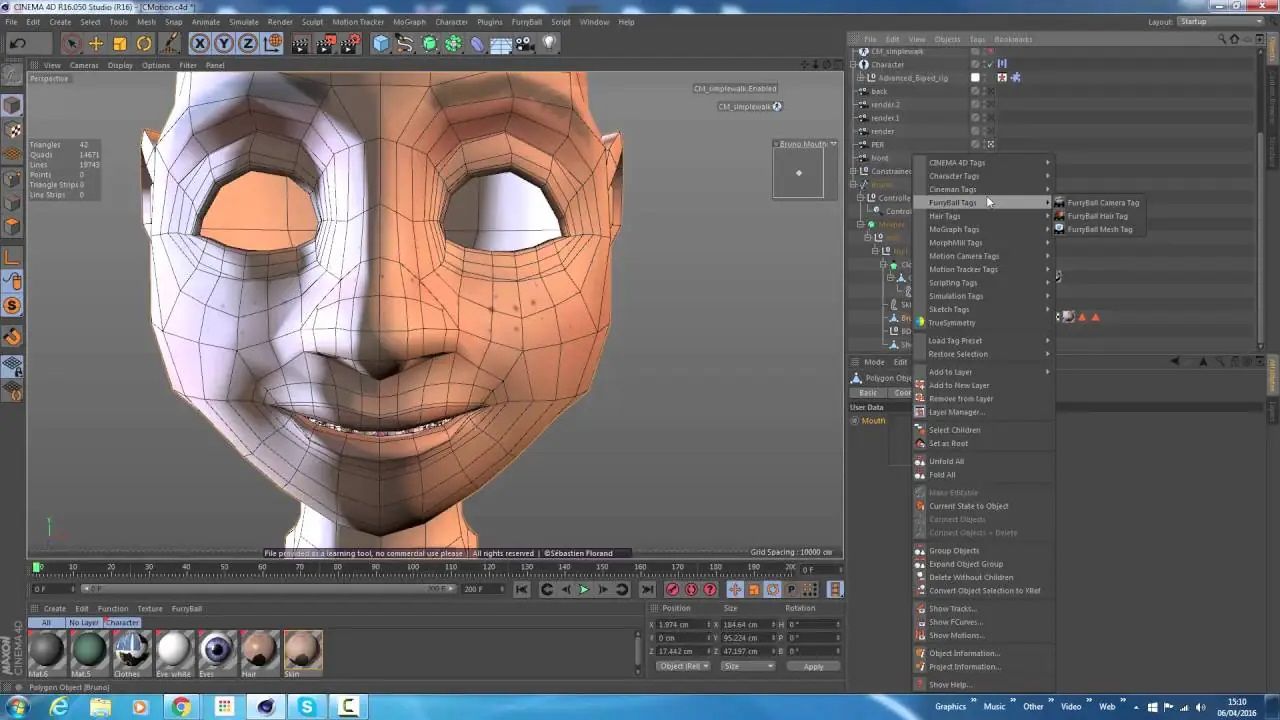
Task: Select Layer Manager from the context menu
Action: pyautogui.click(x=957, y=412)
